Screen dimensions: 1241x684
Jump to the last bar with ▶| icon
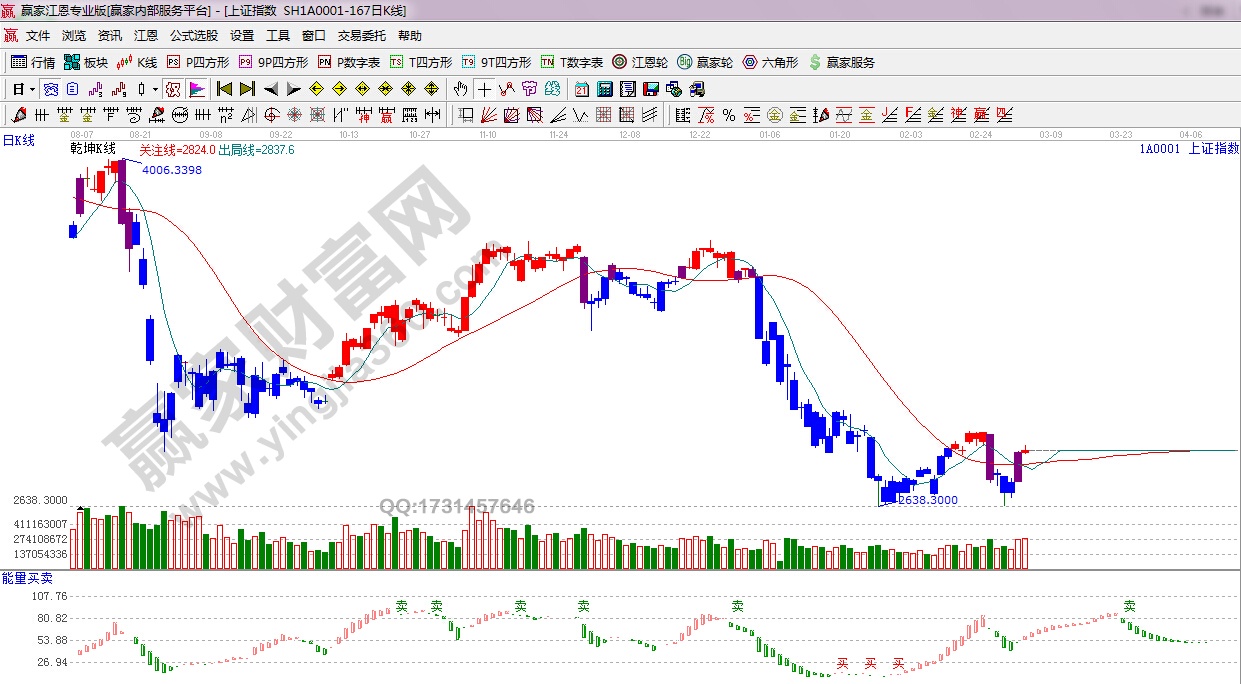[x=247, y=89]
